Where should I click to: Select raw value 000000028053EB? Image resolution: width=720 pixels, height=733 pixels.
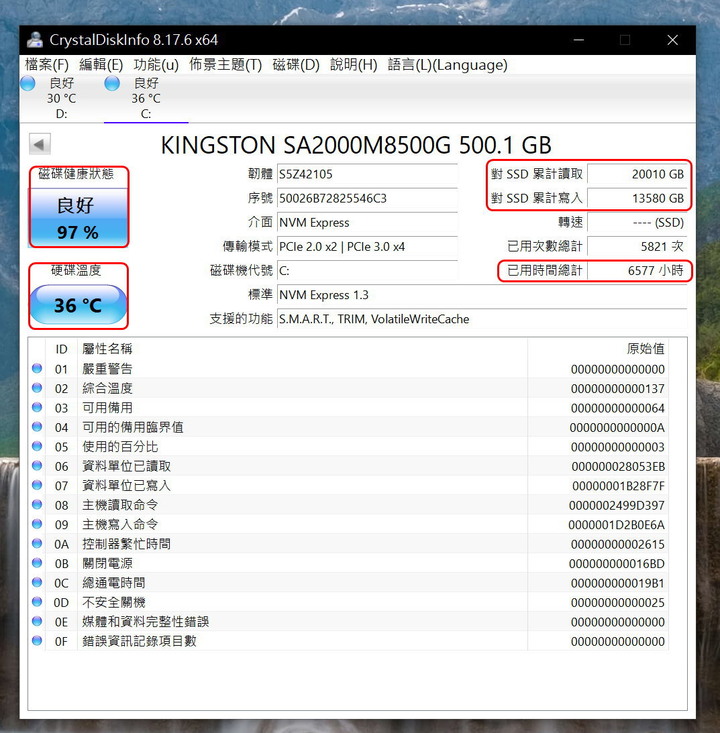618,467
